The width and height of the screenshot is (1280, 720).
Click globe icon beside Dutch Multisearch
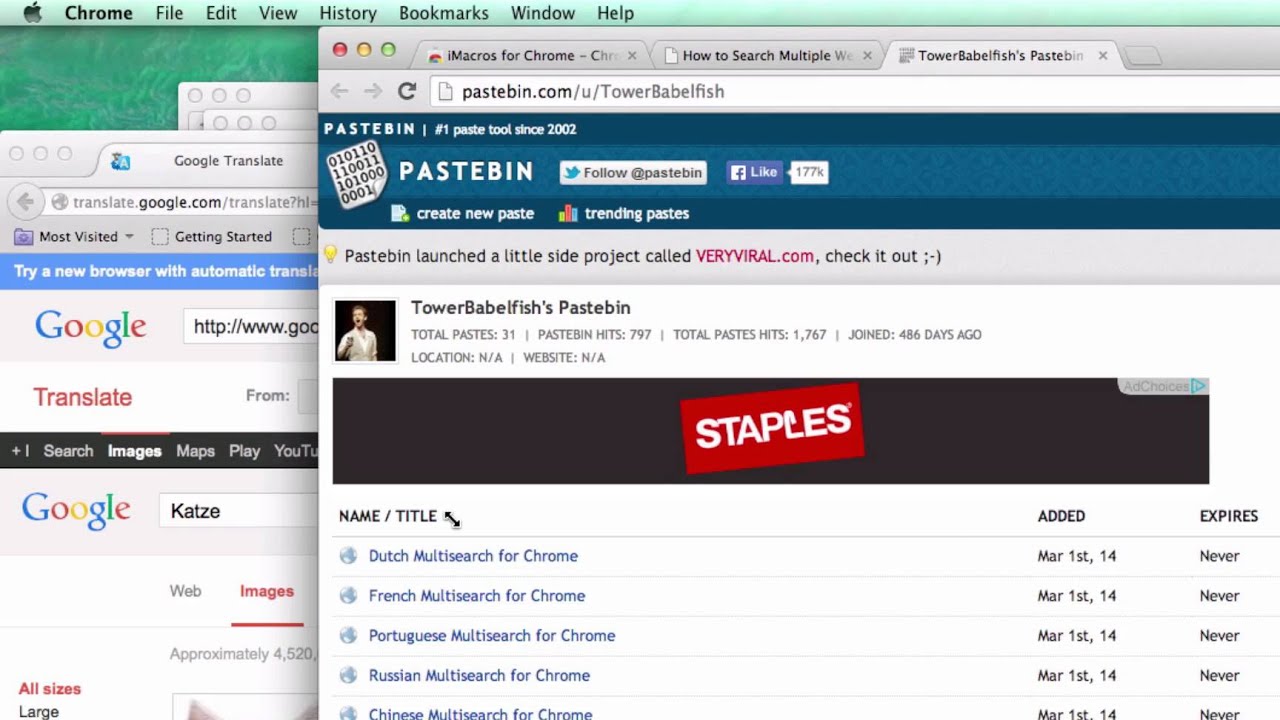tap(348, 556)
